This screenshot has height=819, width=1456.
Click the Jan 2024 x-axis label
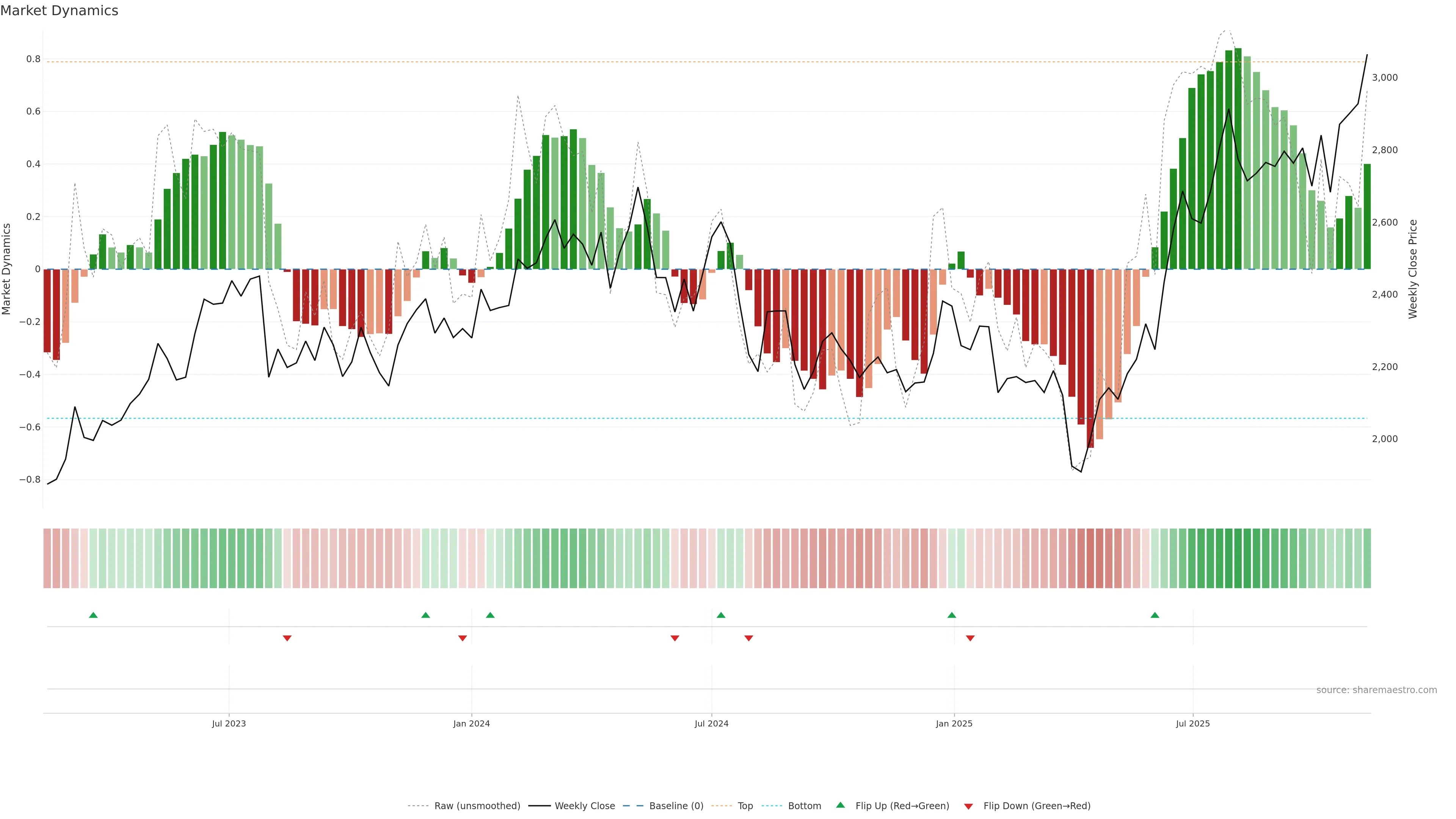pos(471,723)
